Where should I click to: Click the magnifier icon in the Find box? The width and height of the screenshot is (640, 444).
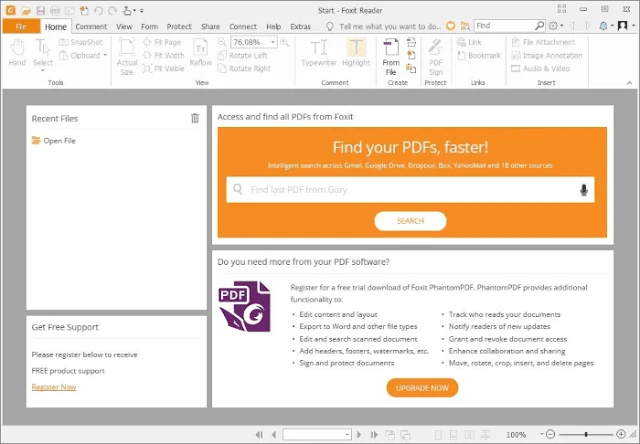pos(539,25)
